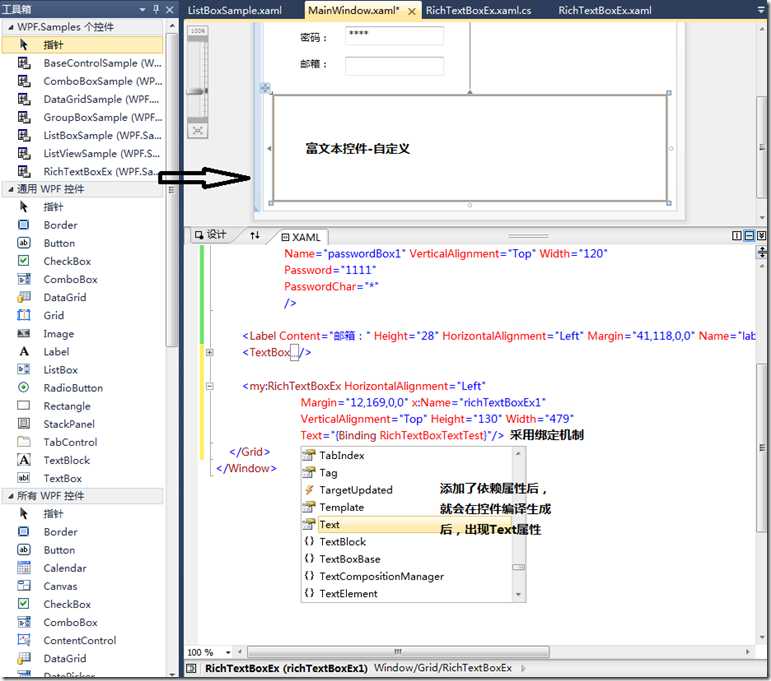771x681 pixels.
Task: Select Template in IntelliSense list
Action: pos(408,507)
